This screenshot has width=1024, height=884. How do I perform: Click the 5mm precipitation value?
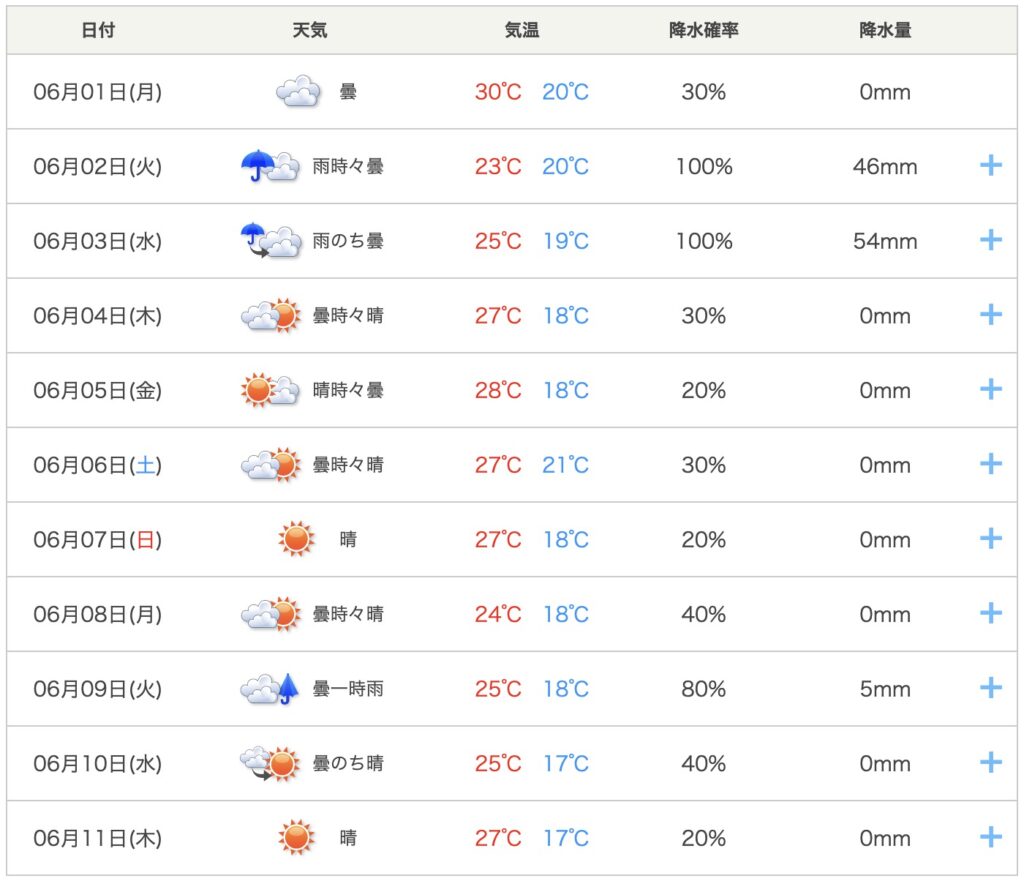[885, 689]
